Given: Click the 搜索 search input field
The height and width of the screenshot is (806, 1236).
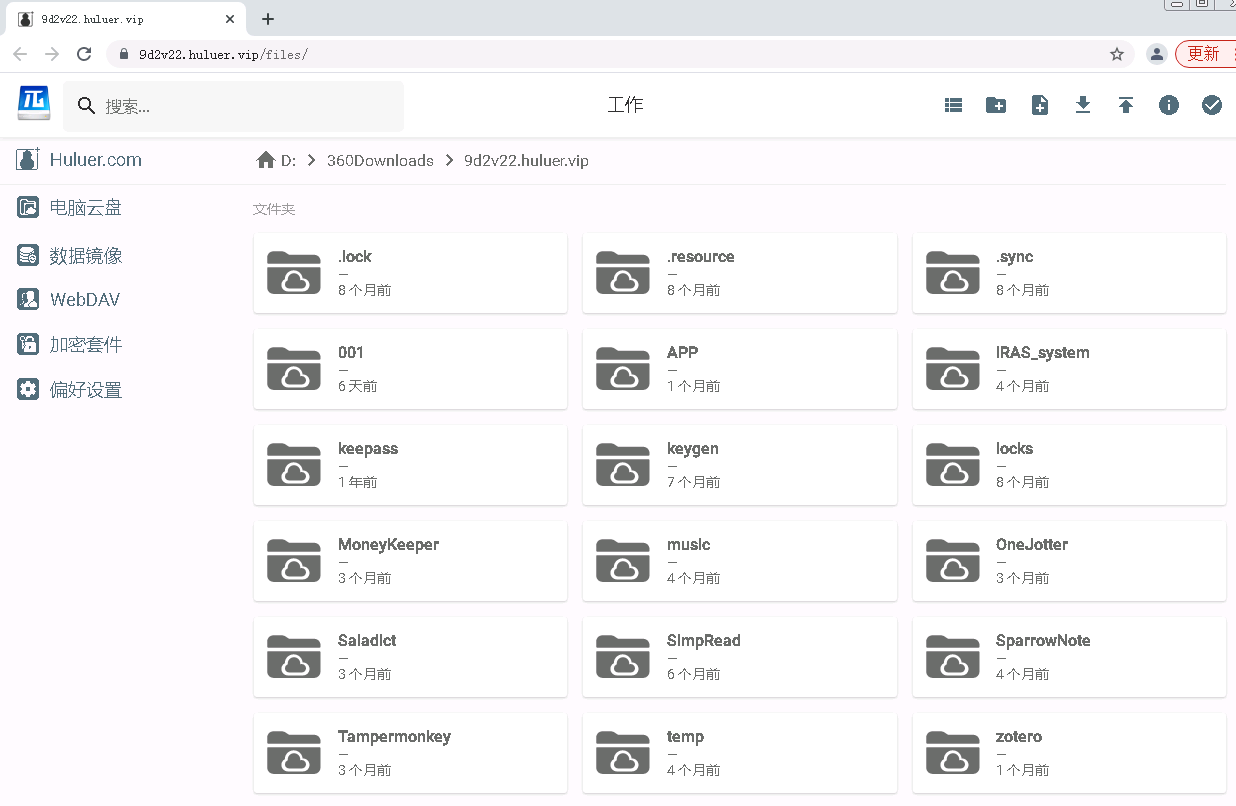Looking at the screenshot, I should tap(233, 106).
